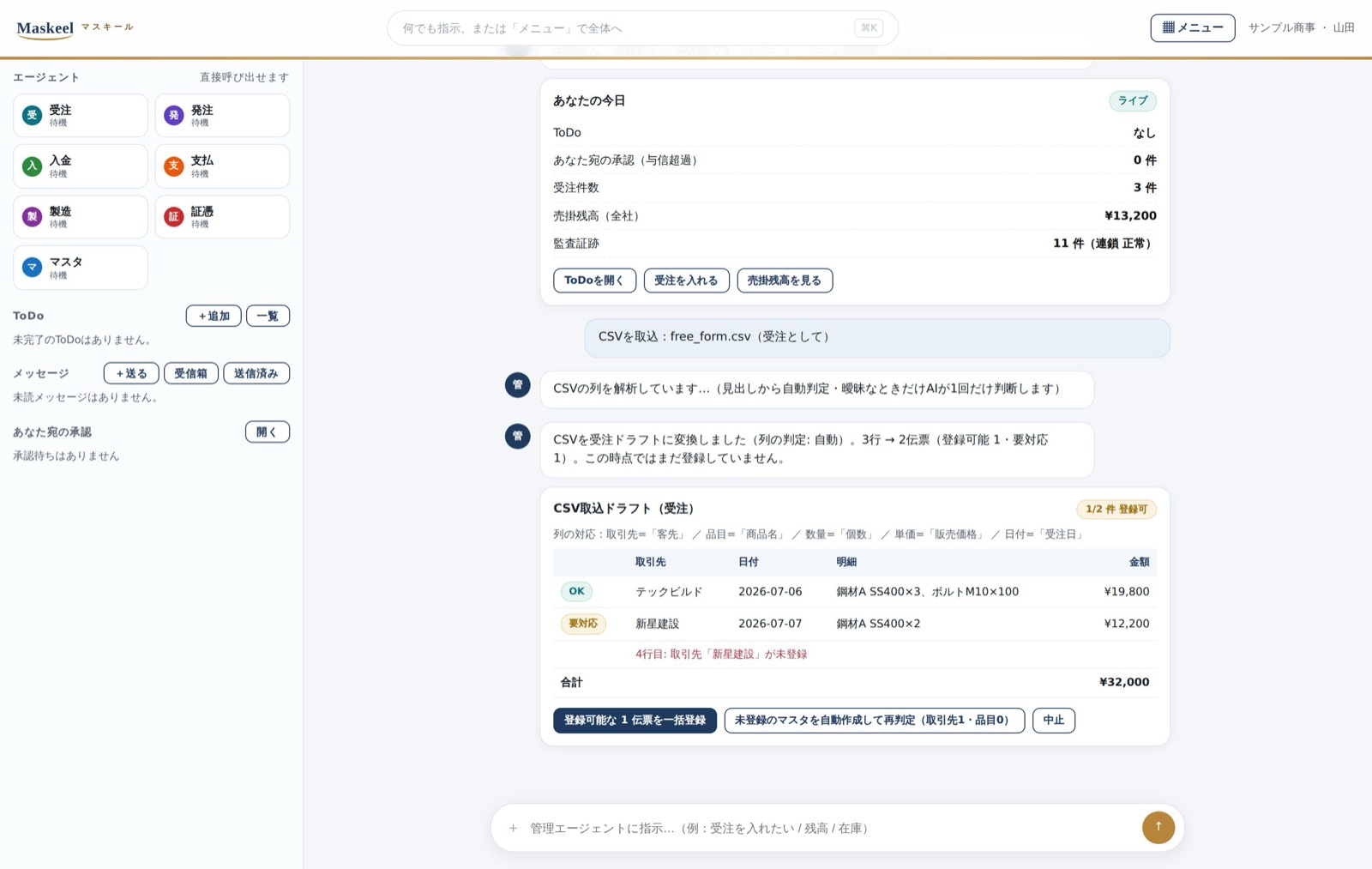Image resolution: width=1372 pixels, height=869 pixels.
Task: Open the 送信済み messages
Action: [x=256, y=373]
